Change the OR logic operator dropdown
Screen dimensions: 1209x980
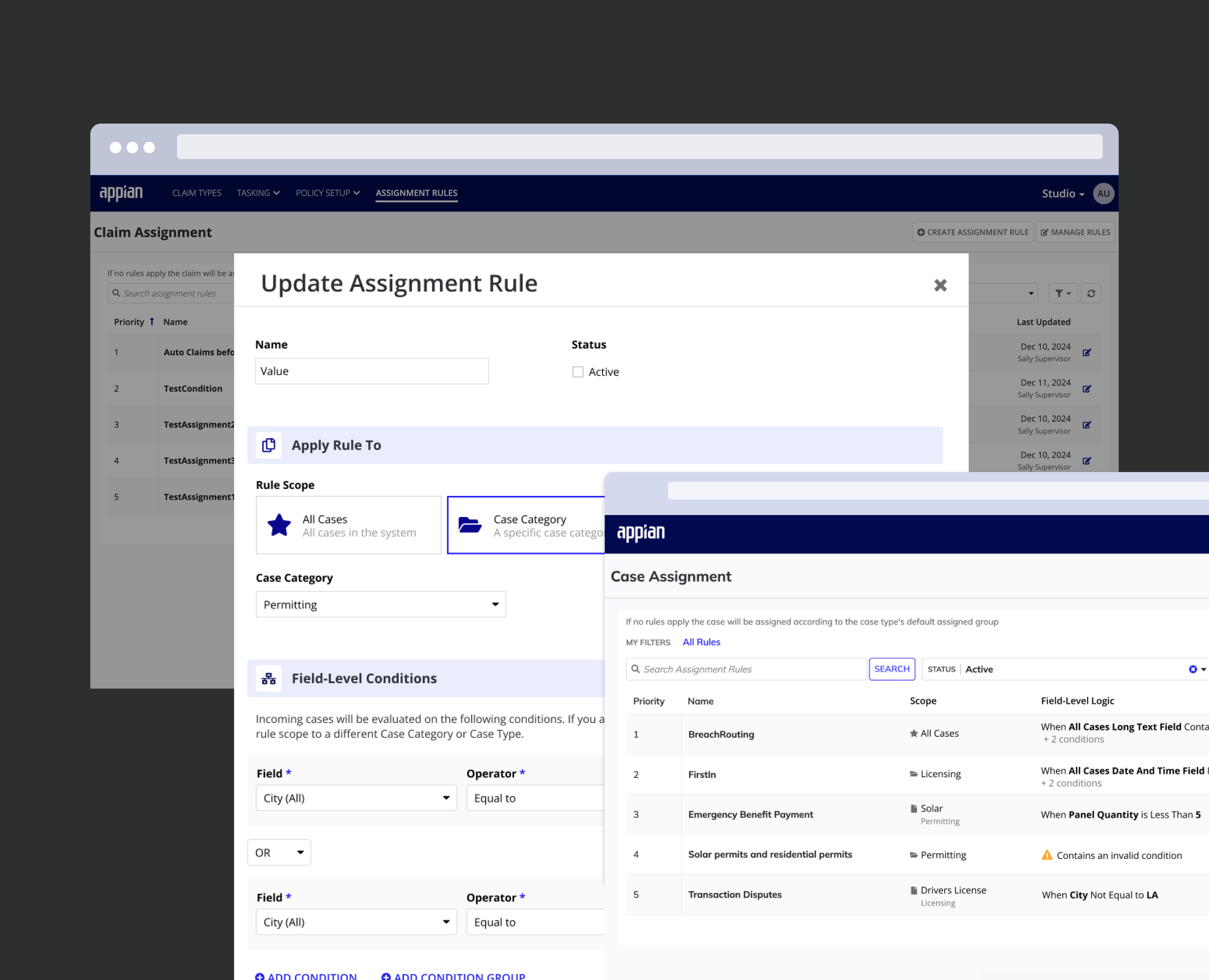pyautogui.click(x=279, y=852)
